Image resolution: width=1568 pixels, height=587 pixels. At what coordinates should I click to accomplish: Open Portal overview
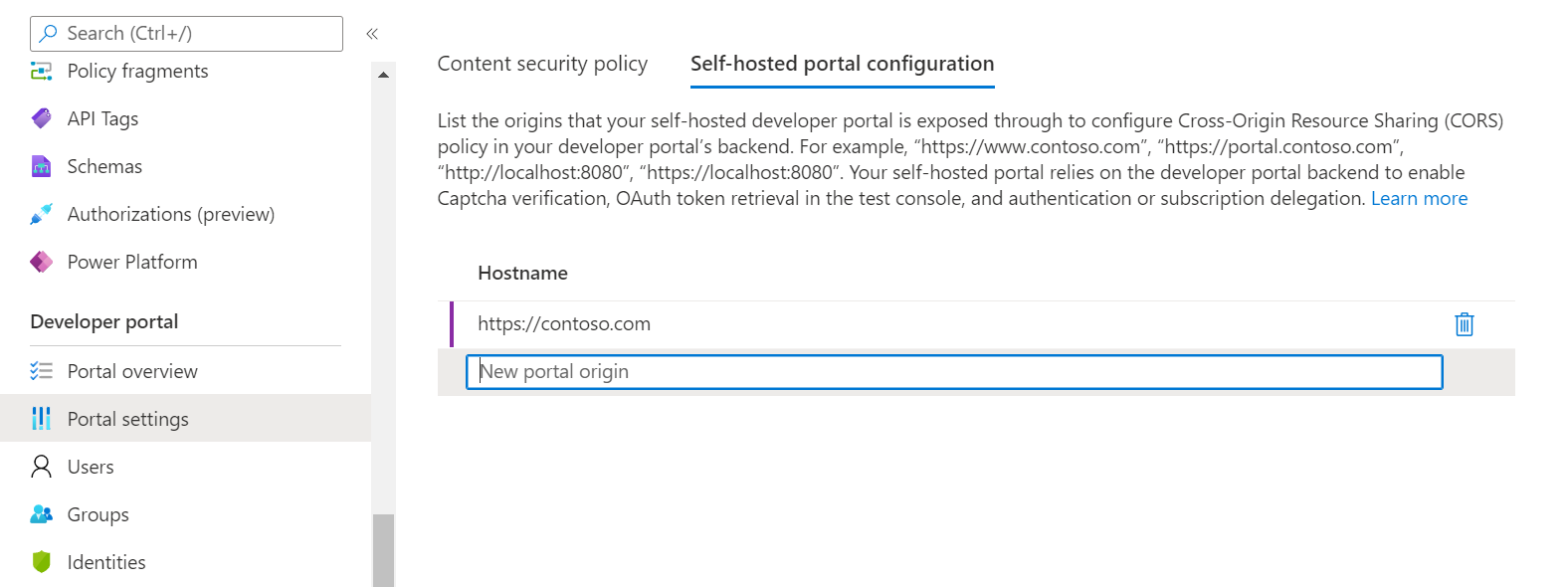pos(132,371)
